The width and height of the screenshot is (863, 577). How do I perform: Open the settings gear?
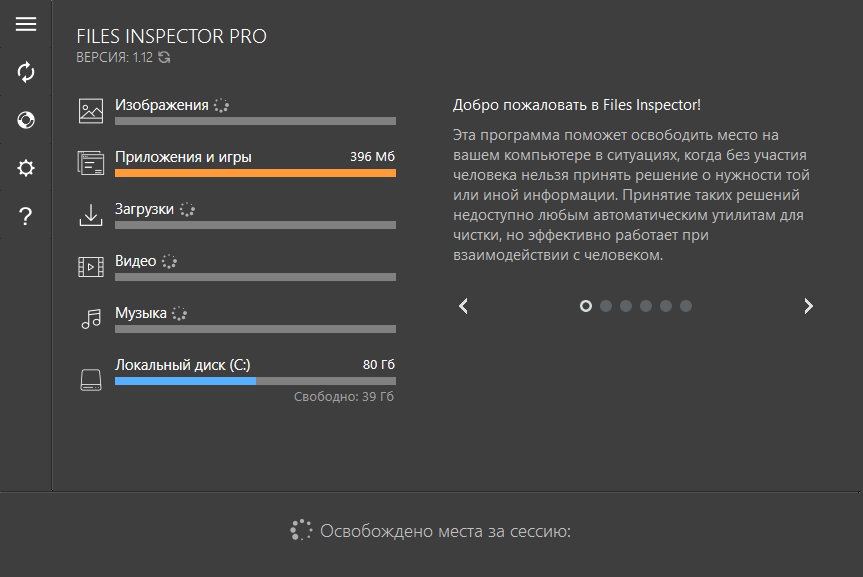[x=25, y=168]
